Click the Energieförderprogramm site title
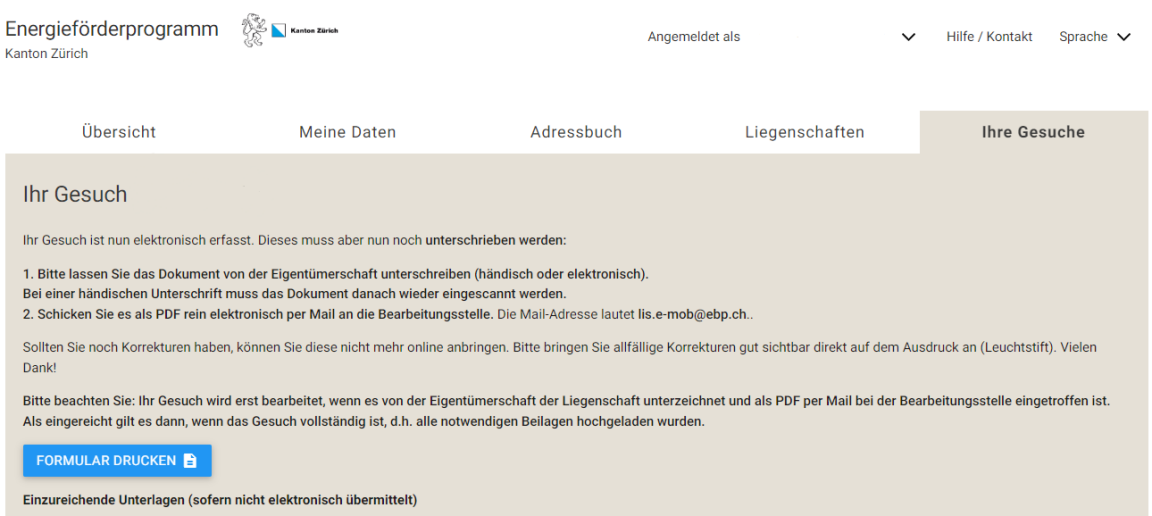Image resolution: width=1152 pixels, height=516 pixels. [x=112, y=29]
